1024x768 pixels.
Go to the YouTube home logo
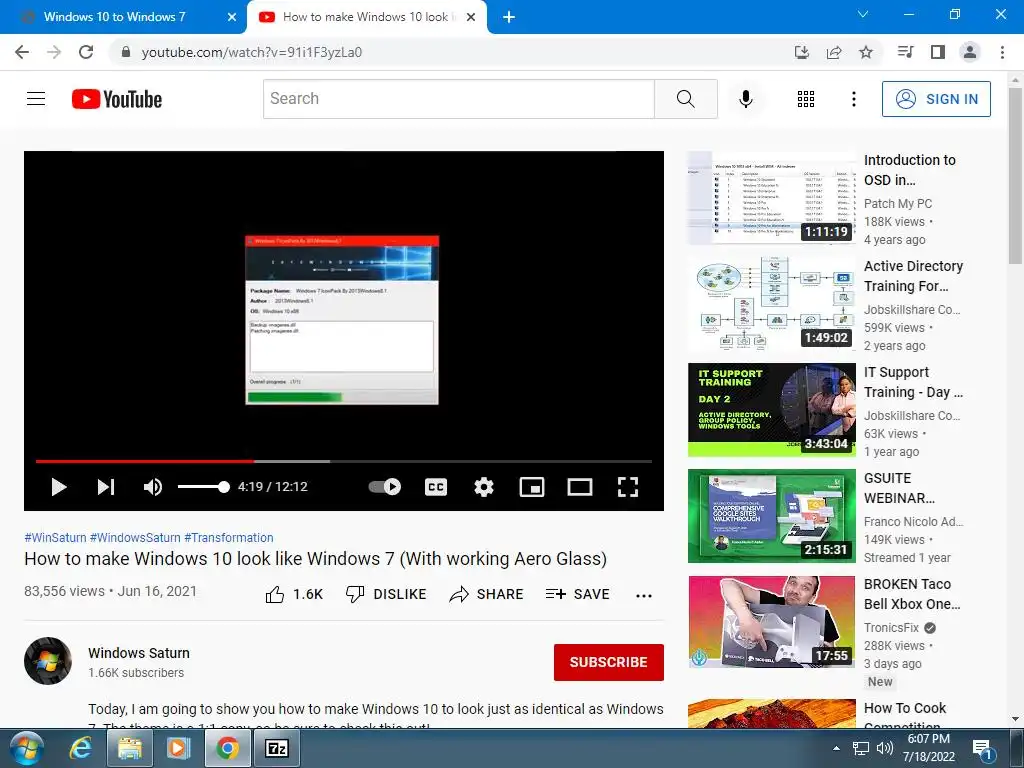(x=117, y=99)
